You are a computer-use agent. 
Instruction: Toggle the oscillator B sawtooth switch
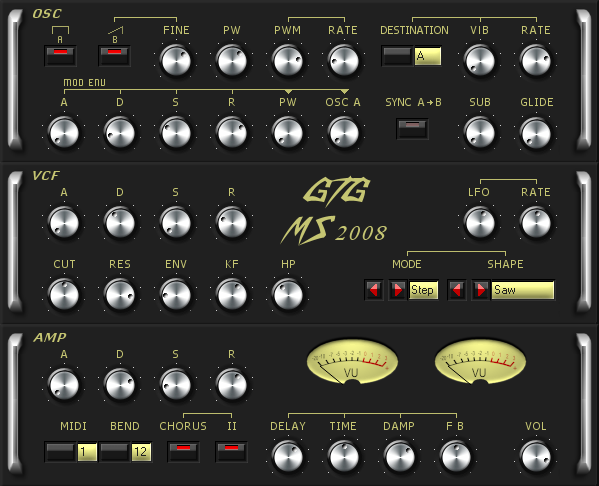tap(114, 56)
